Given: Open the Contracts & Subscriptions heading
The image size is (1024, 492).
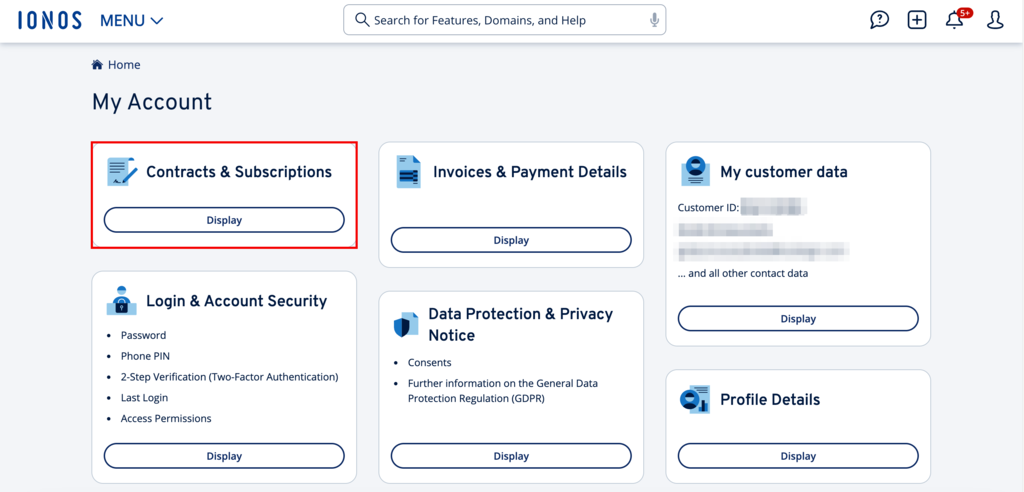Looking at the screenshot, I should coord(239,172).
